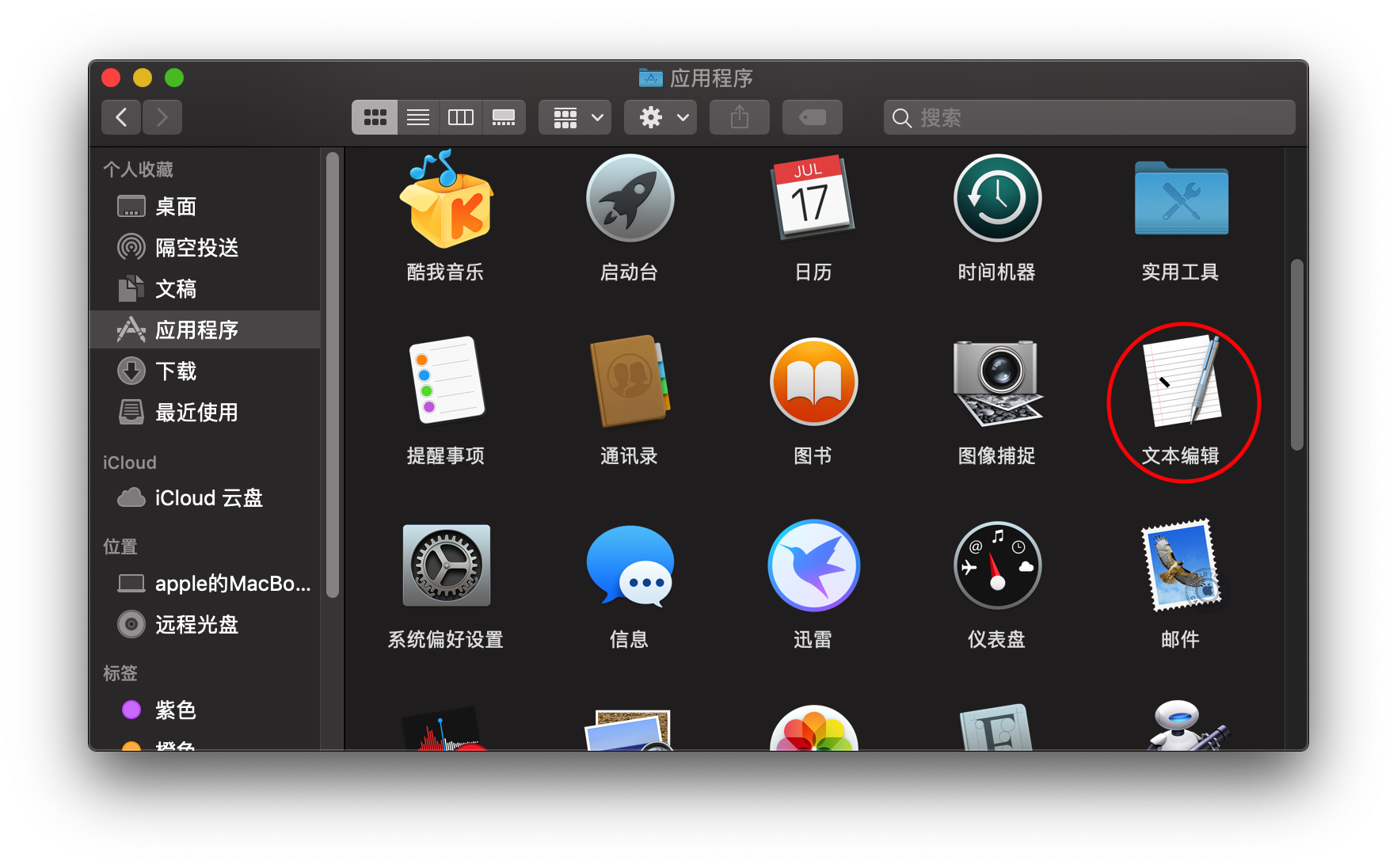Screen dimensions: 1397x868
Task: Open the 迅雷 Thunder bird icon
Action: [x=813, y=565]
